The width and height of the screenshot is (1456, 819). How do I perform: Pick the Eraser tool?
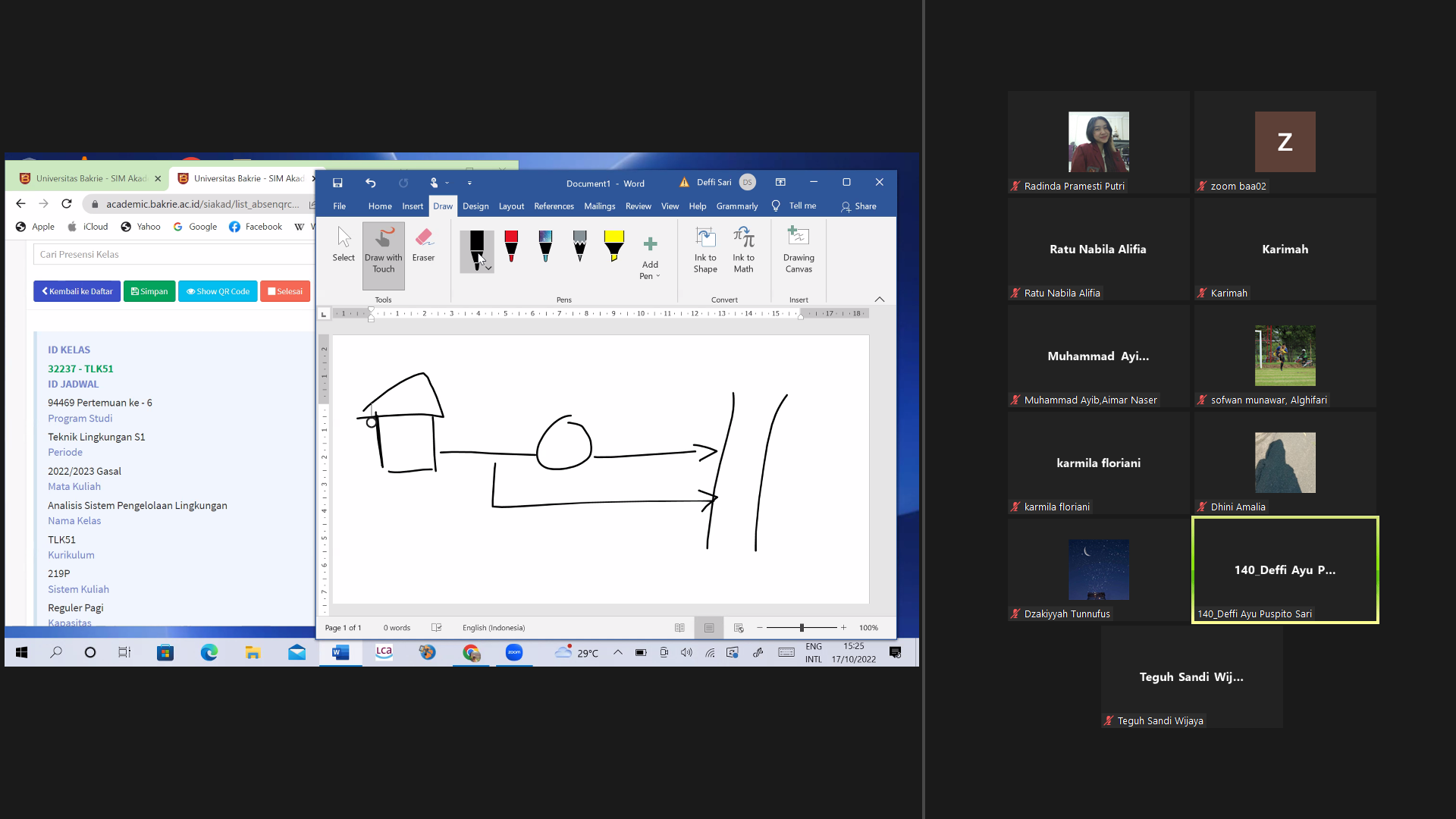423,245
